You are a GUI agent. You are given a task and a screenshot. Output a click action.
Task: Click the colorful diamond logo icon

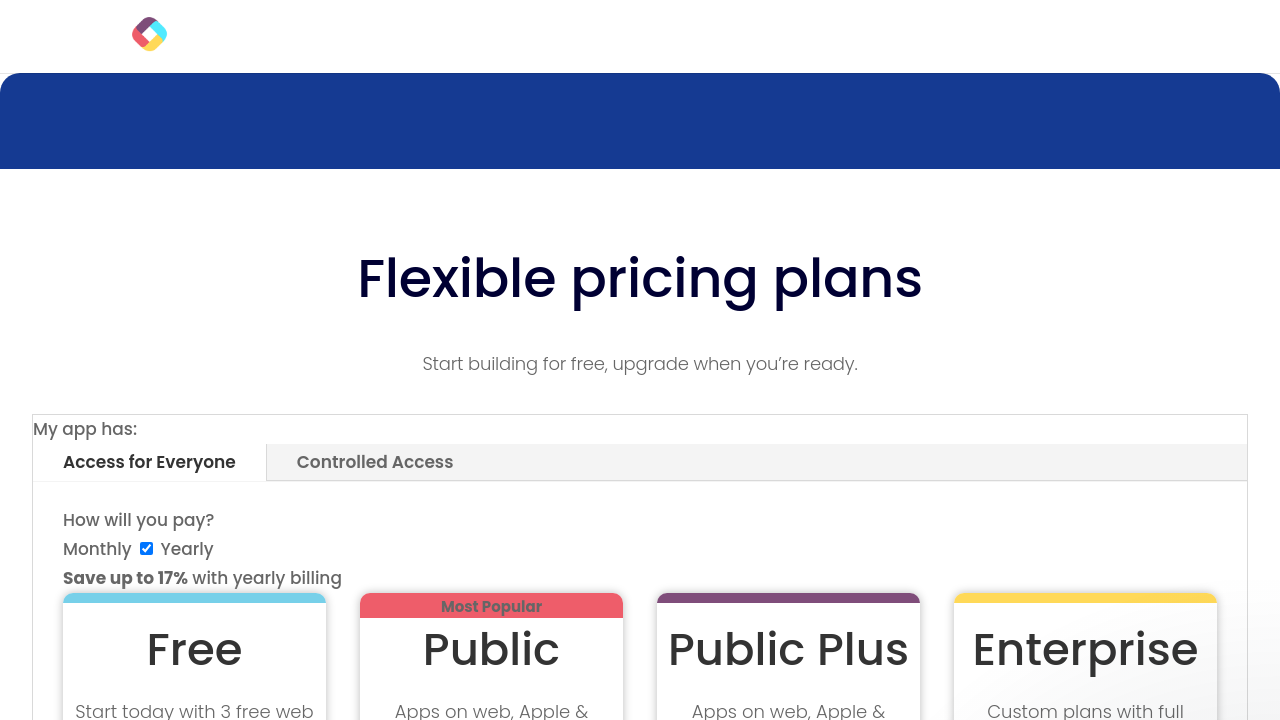[x=149, y=34]
